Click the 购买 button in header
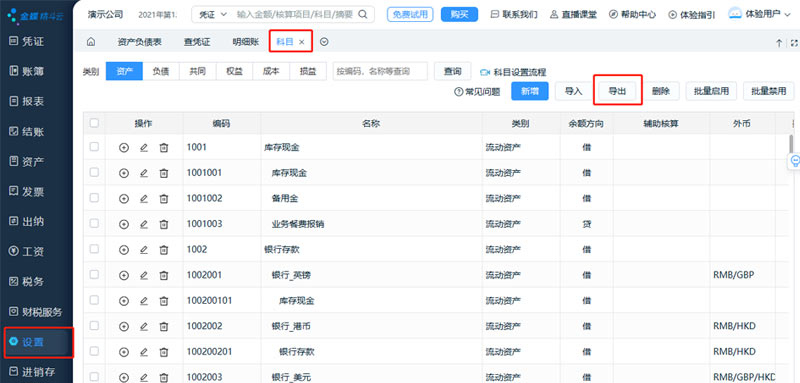 click(x=459, y=15)
